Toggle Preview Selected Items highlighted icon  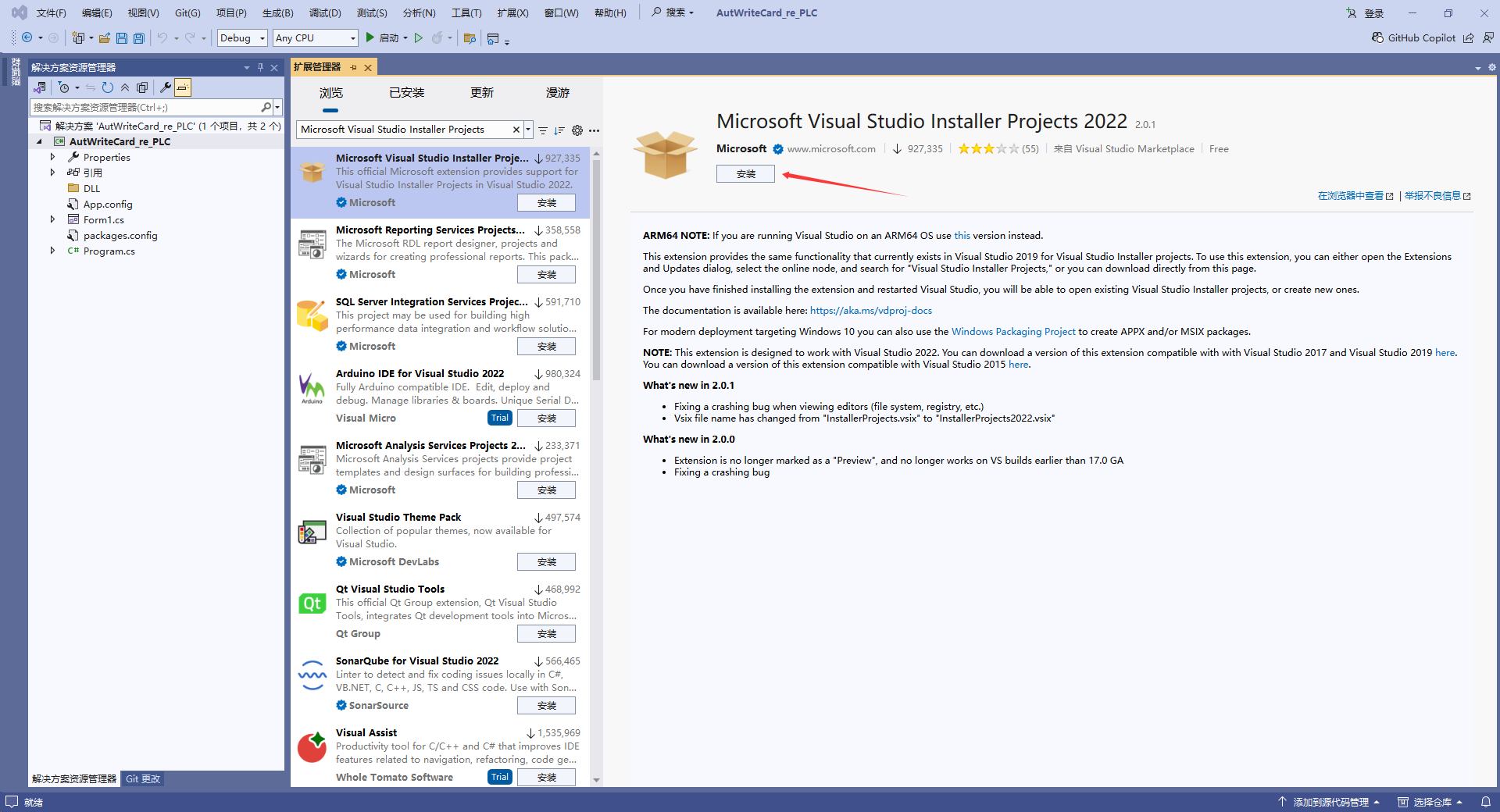(x=183, y=87)
